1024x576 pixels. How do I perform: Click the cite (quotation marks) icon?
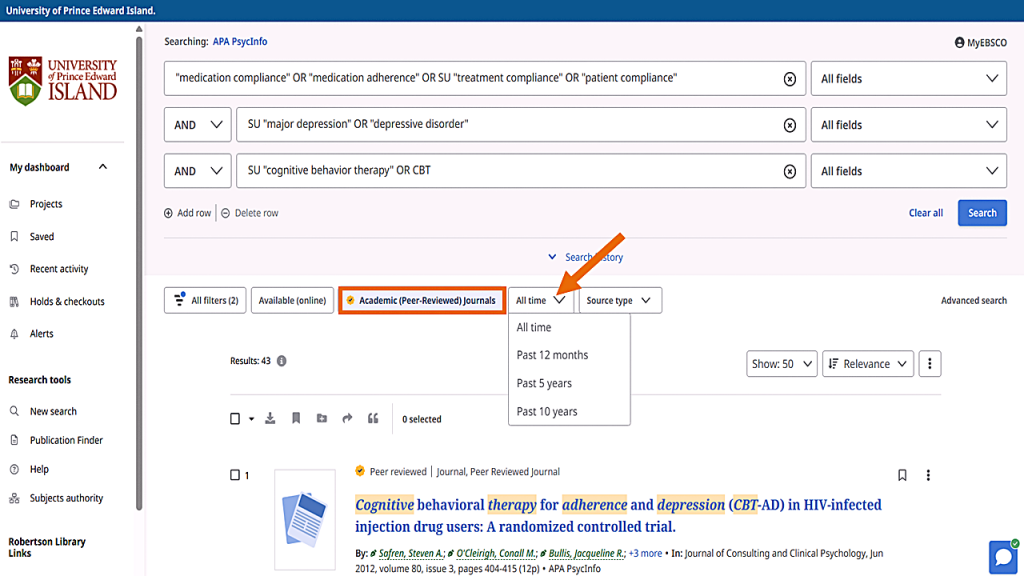(x=373, y=419)
